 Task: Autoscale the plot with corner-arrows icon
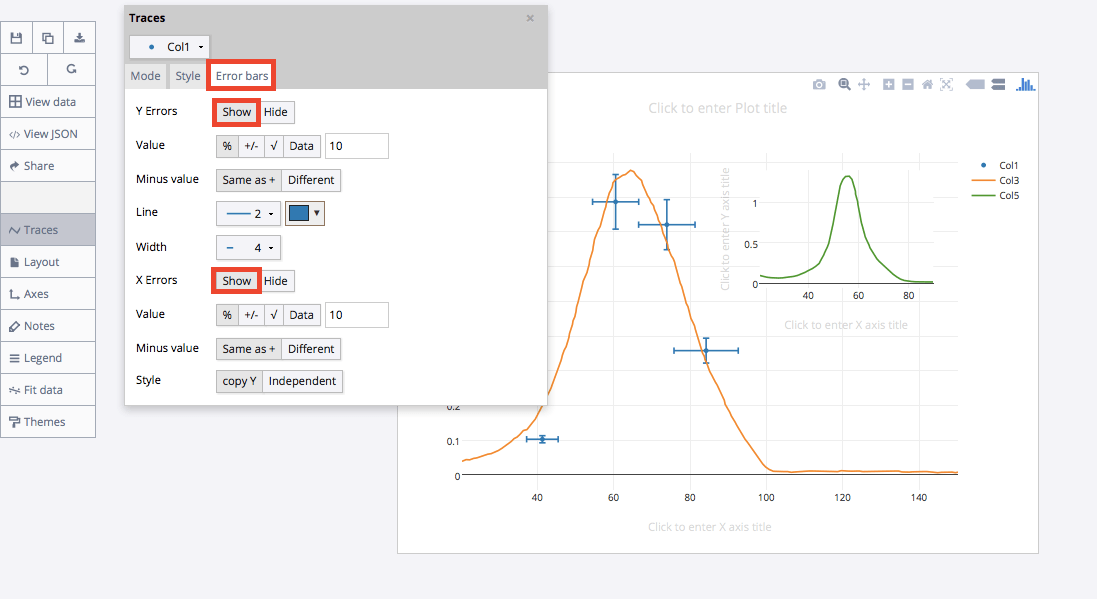947,85
